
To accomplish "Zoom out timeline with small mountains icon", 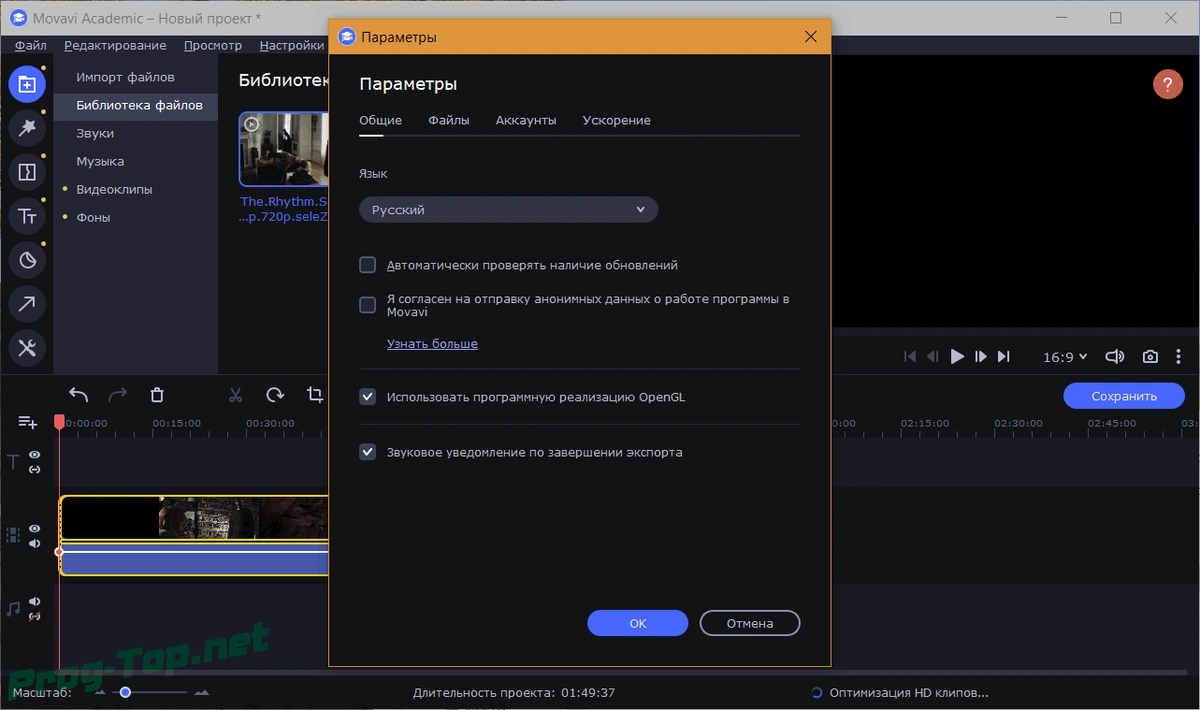I will click(99, 693).
